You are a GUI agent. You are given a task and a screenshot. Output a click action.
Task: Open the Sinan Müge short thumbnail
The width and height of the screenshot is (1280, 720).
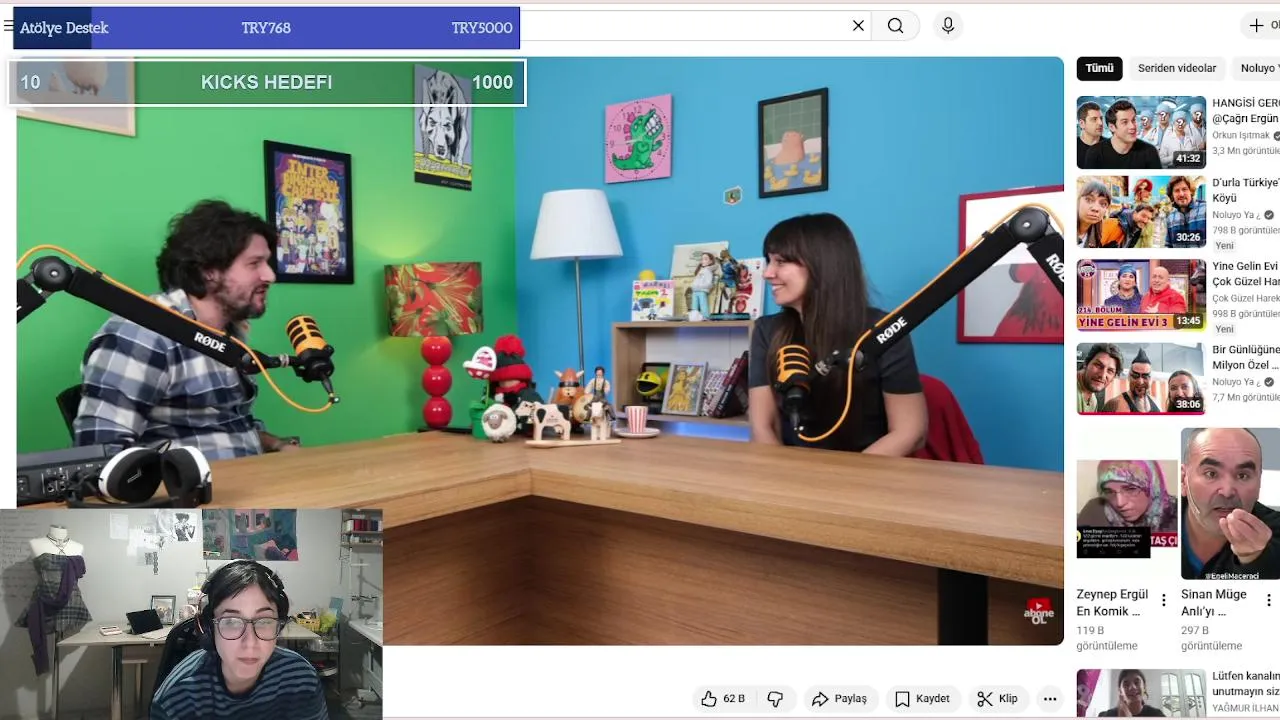click(1230, 504)
